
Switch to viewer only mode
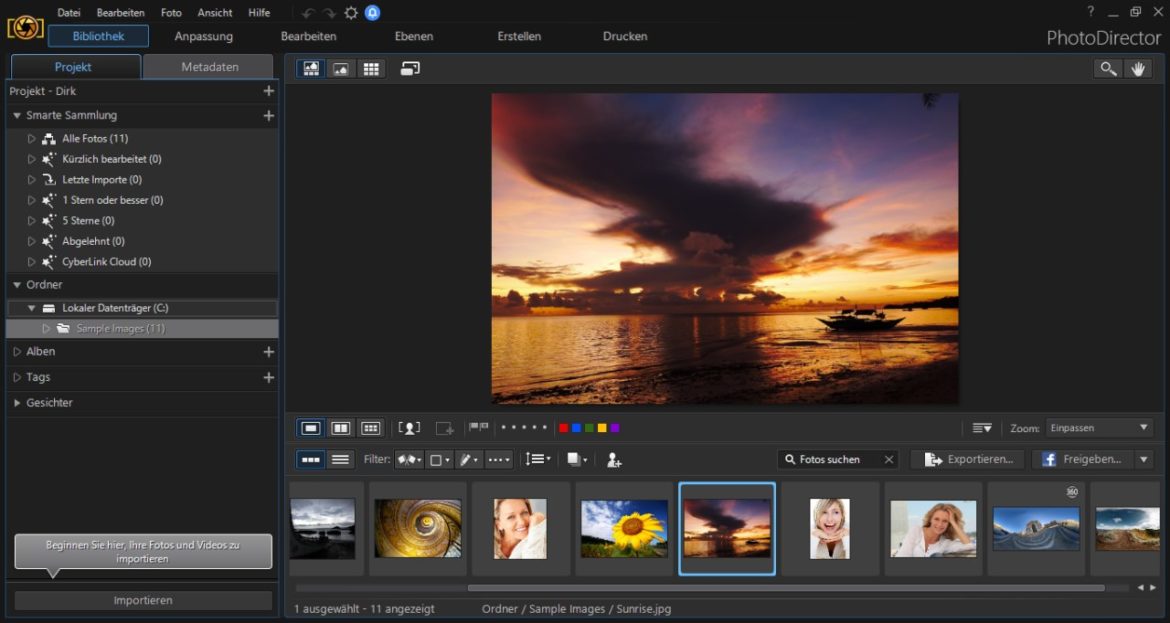point(340,69)
